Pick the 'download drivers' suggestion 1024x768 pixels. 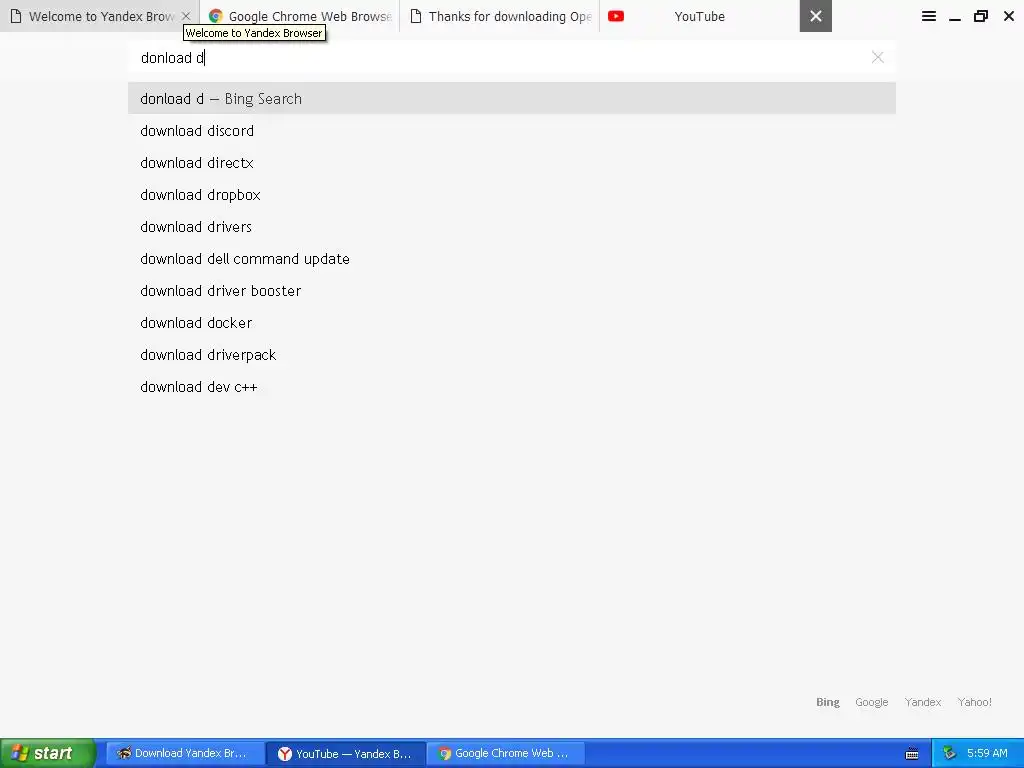tap(512, 227)
